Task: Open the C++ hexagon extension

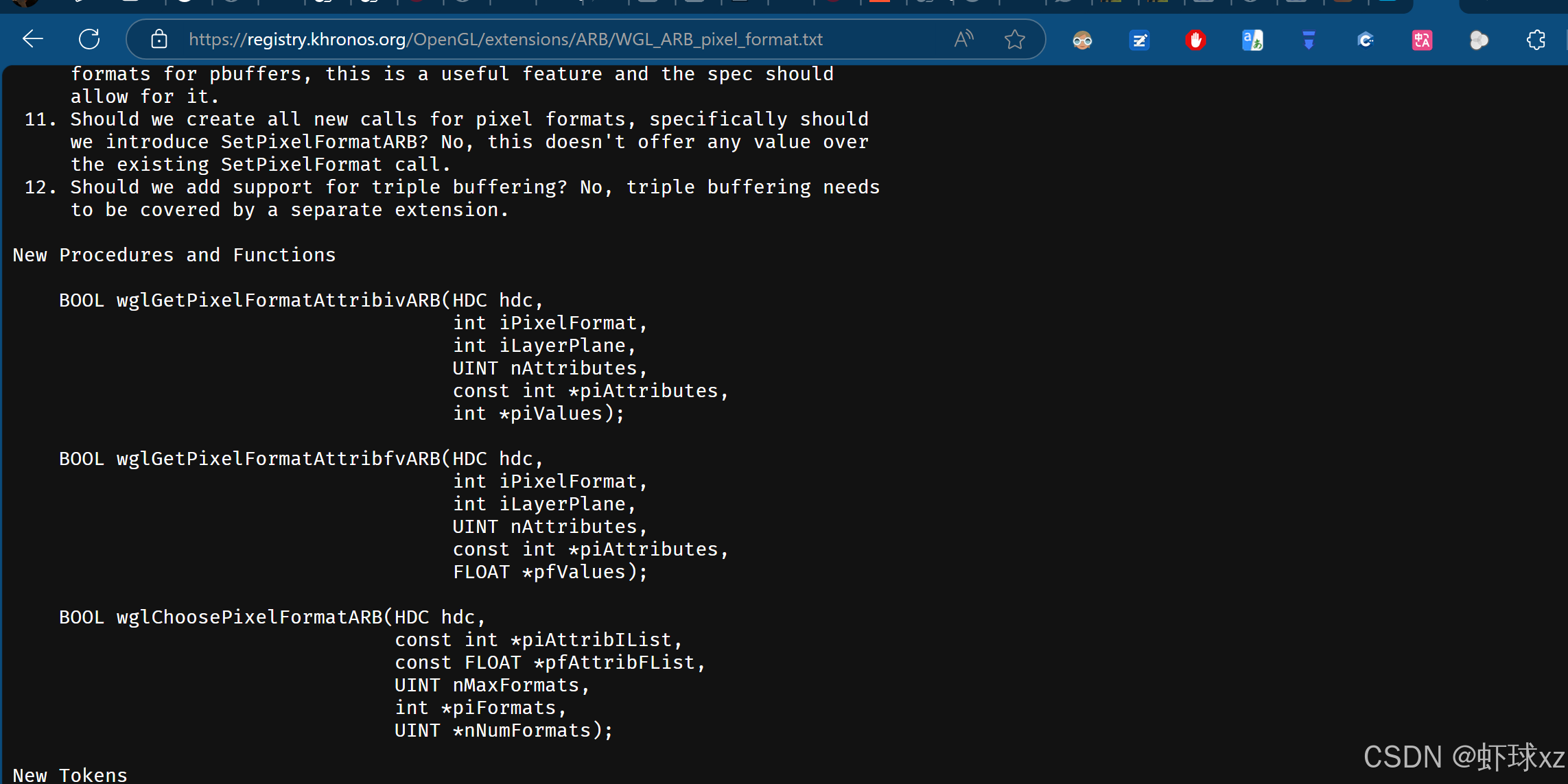Action: coord(1366,40)
